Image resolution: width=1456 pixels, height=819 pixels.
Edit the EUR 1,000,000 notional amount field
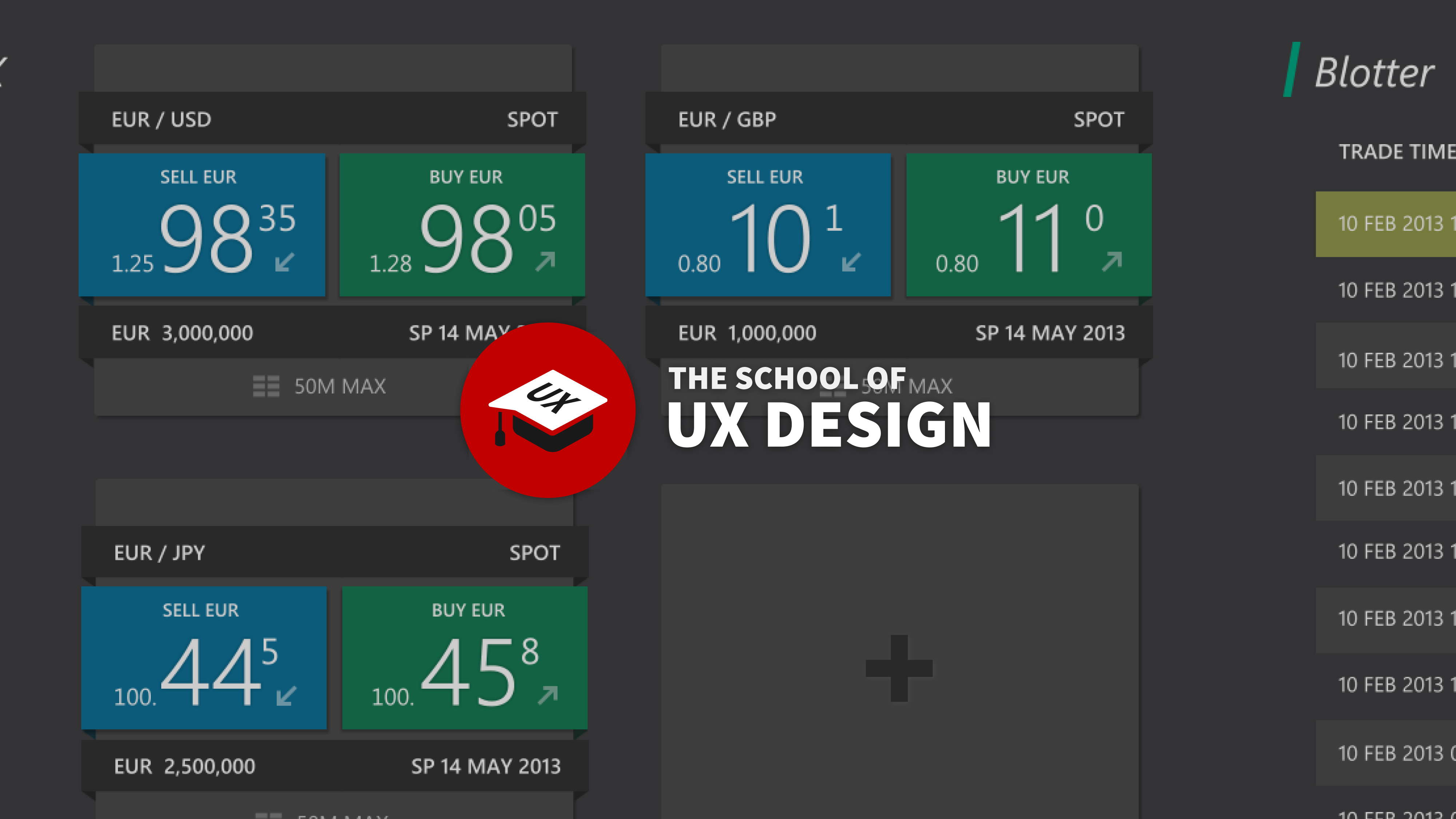point(747,333)
